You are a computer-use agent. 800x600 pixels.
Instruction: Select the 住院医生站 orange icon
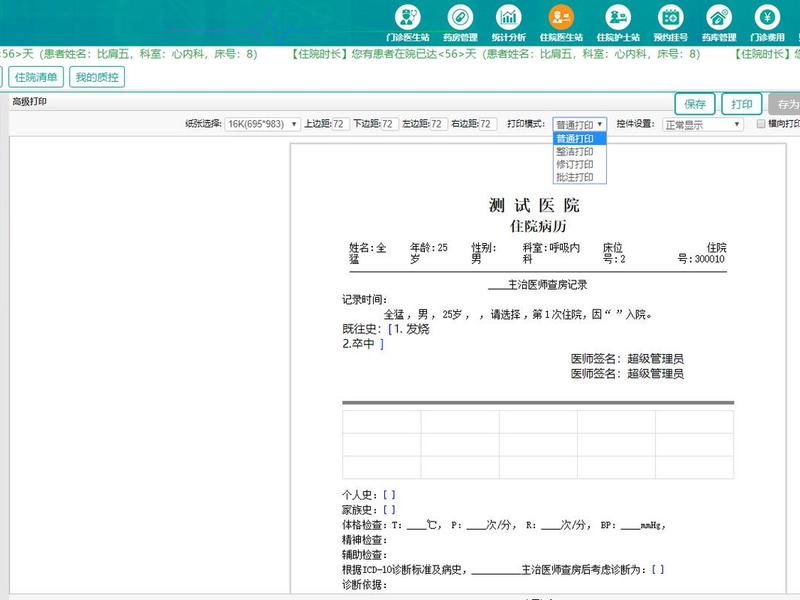pyautogui.click(x=561, y=23)
